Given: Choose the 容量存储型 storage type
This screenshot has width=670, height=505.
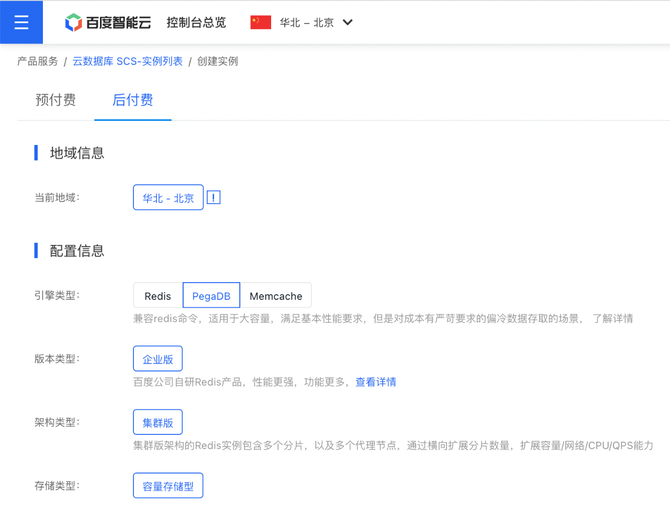Looking at the screenshot, I should point(168,486).
